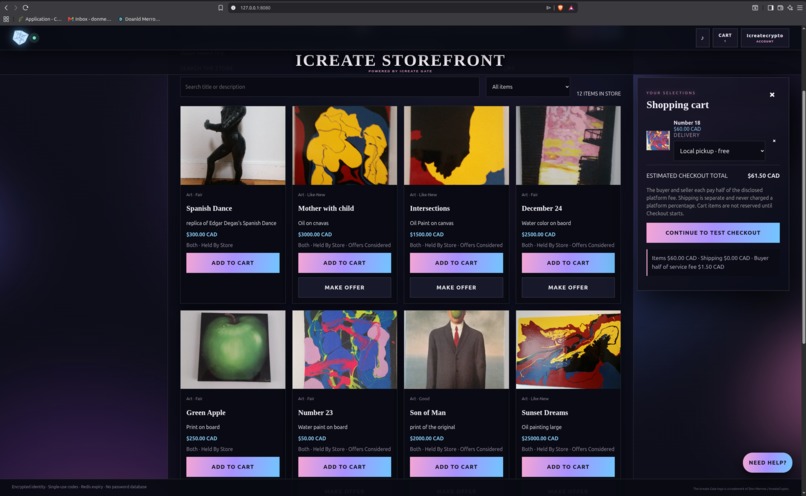Open the Application bookmark
The width and height of the screenshot is (806, 496).
40,19
